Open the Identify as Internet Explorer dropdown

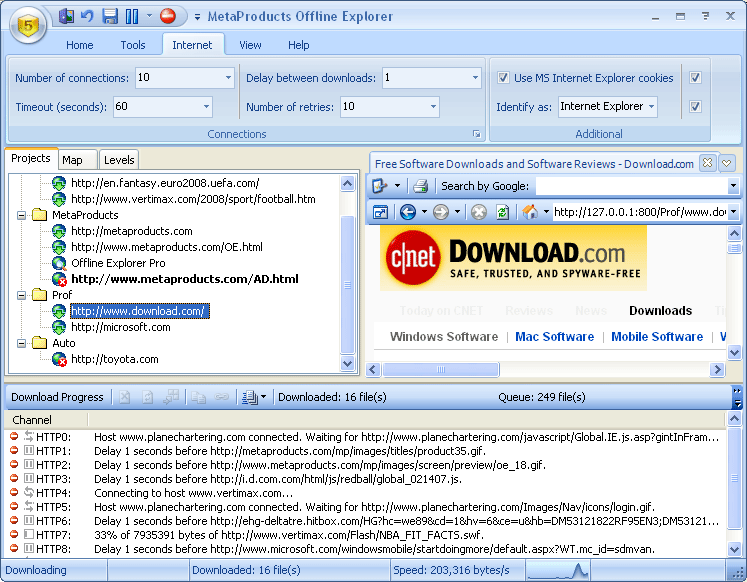tap(651, 106)
